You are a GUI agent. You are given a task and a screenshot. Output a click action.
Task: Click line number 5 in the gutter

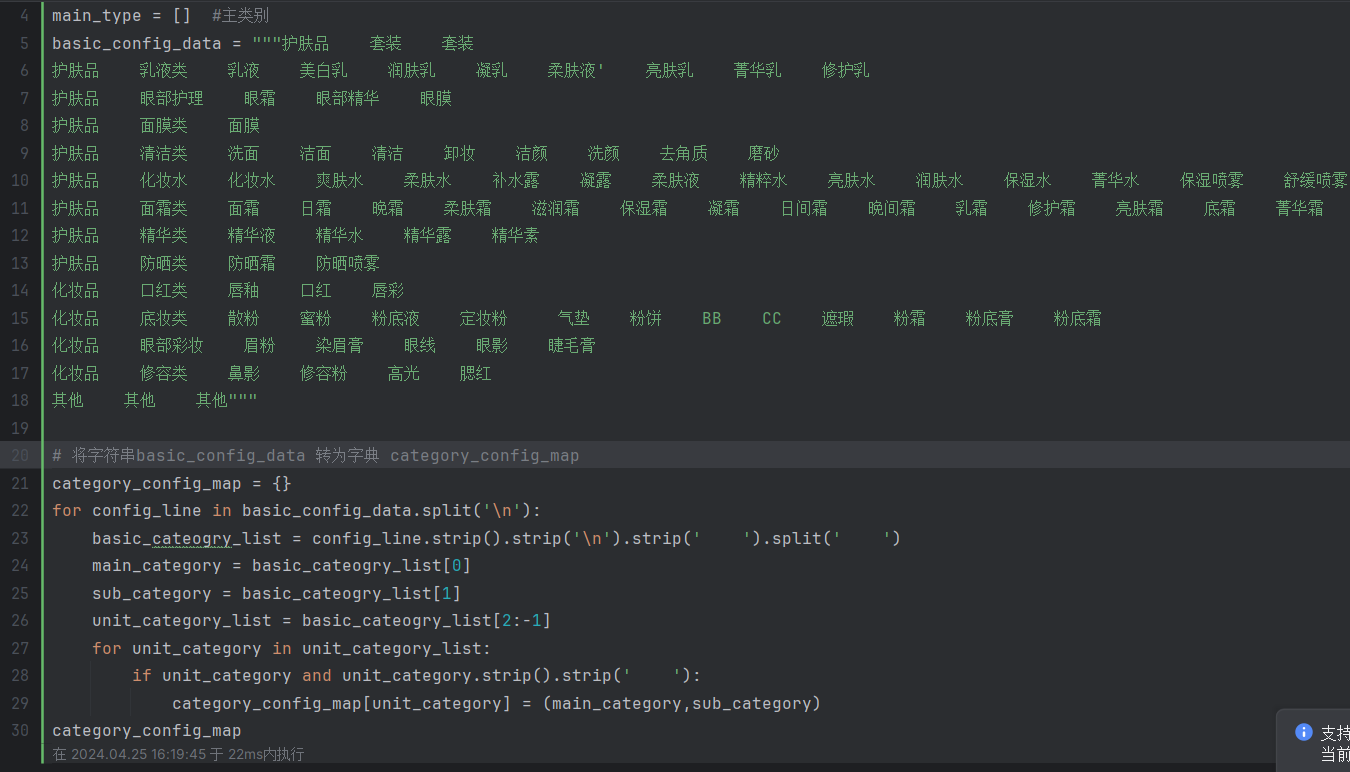pyautogui.click(x=24, y=44)
